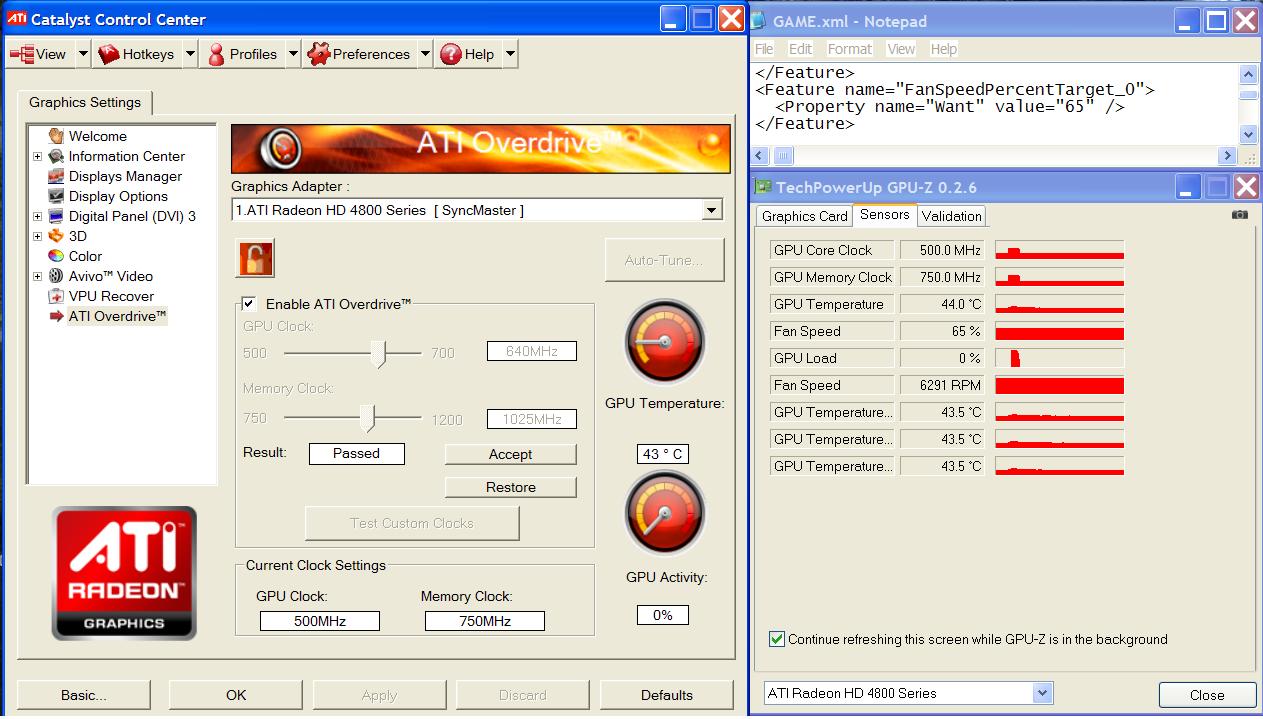The width and height of the screenshot is (1263, 719).
Task: Open the Graphics Adapter dropdown
Action: pos(712,210)
